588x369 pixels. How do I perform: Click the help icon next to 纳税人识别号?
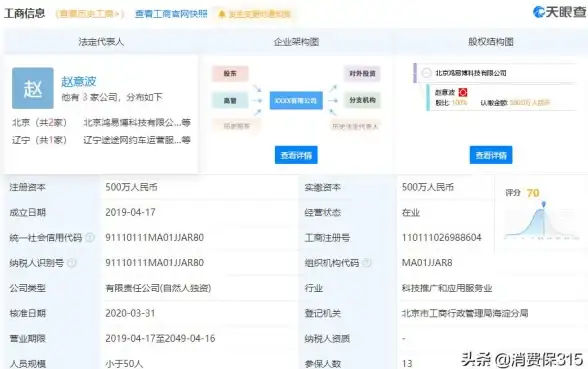(x=72, y=263)
